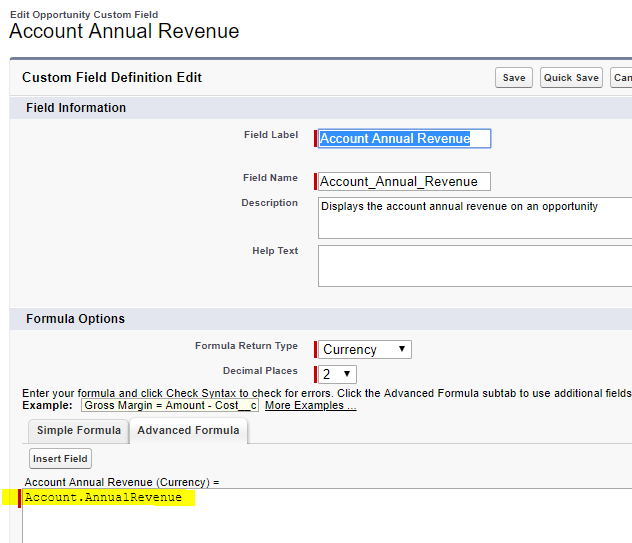Click the Insert Field button
This screenshot has height=543, width=632.
point(60,459)
